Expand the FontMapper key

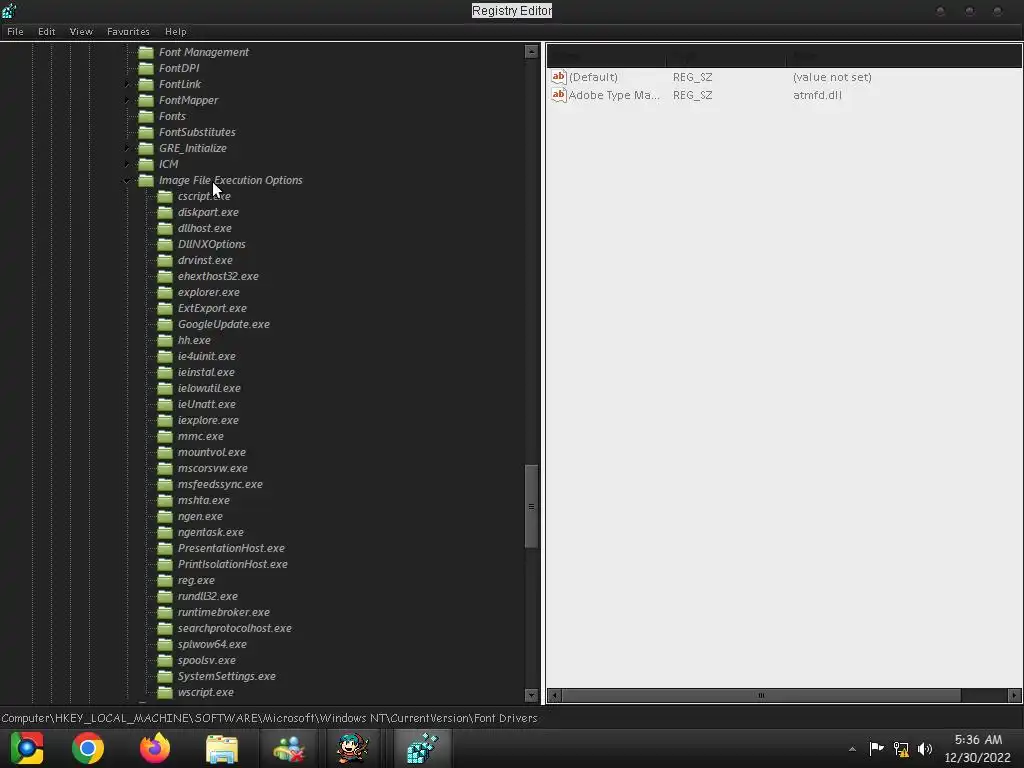(127, 100)
